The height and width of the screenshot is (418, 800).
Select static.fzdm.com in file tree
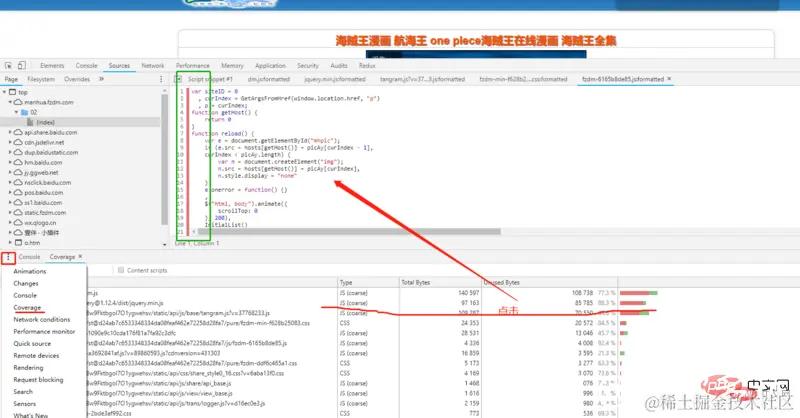pyautogui.click(x=45, y=212)
